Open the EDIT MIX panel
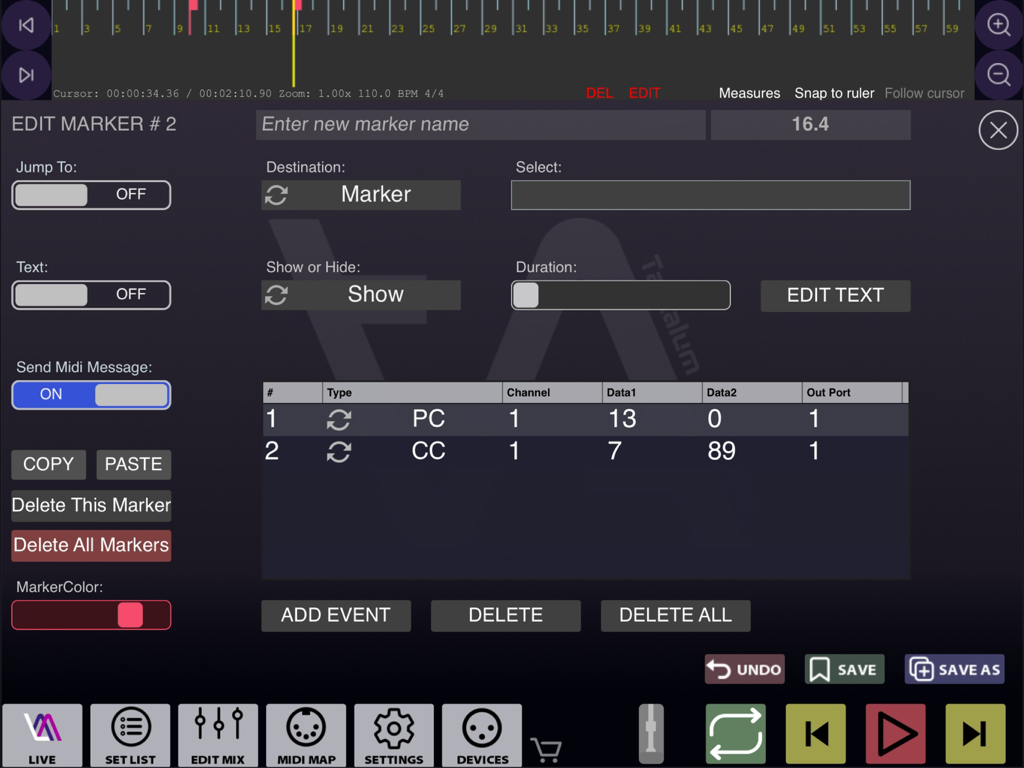Screen dimensions: 1024x768 click(x=217, y=735)
